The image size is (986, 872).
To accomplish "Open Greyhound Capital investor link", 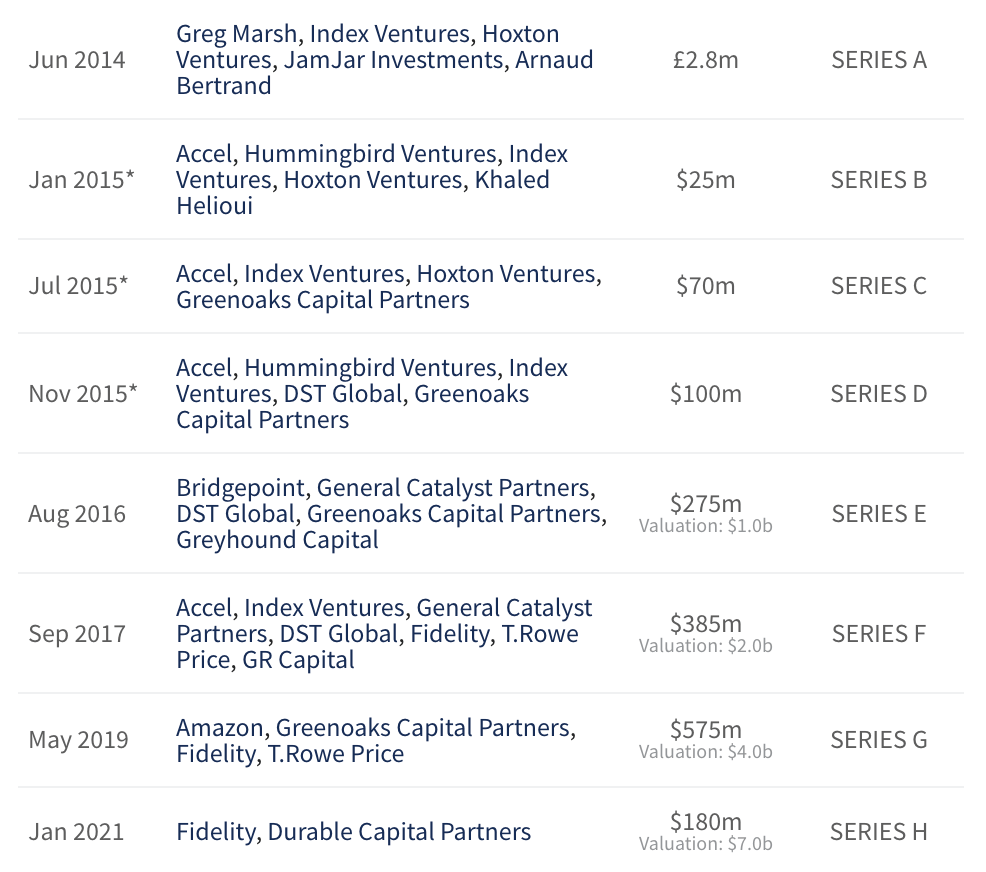I will (277, 540).
